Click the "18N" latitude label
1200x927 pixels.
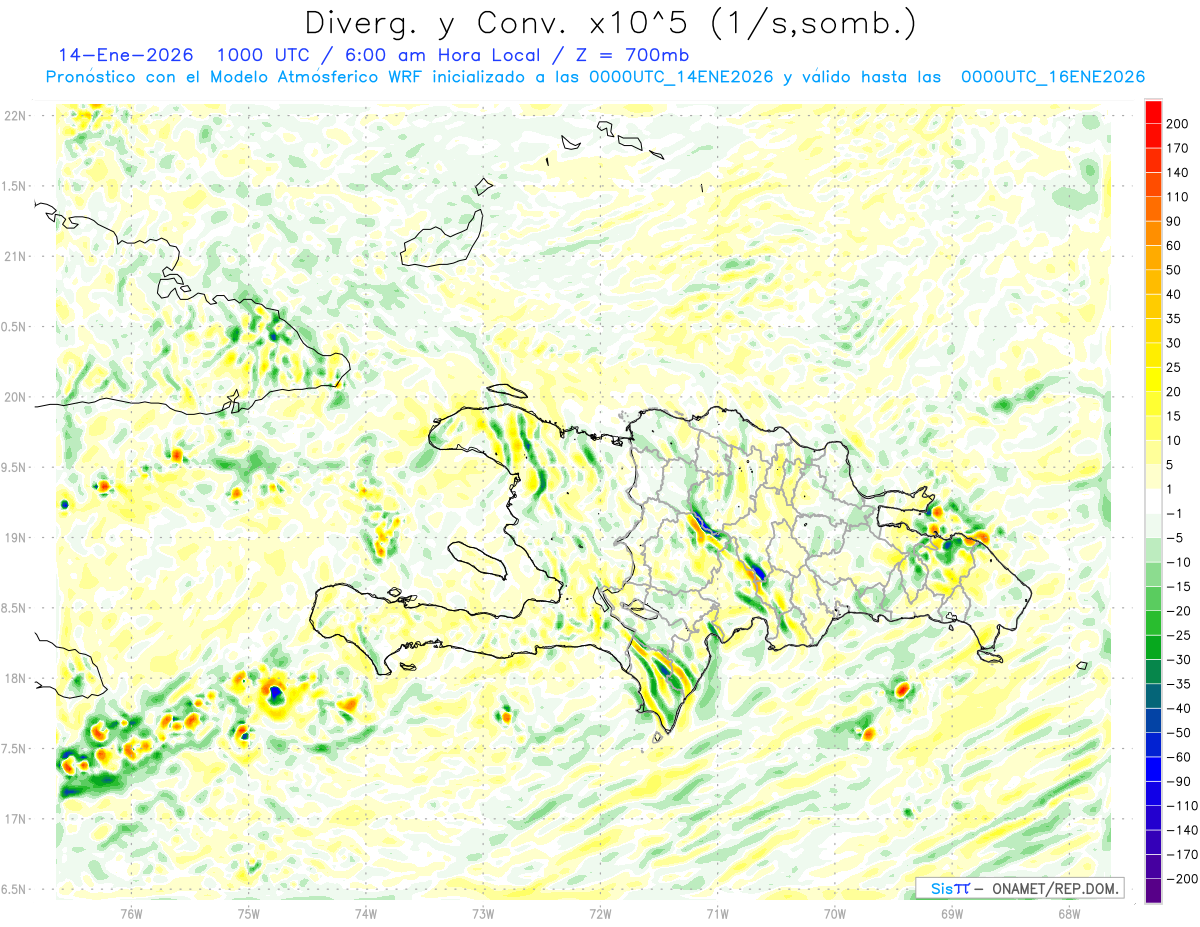14,678
